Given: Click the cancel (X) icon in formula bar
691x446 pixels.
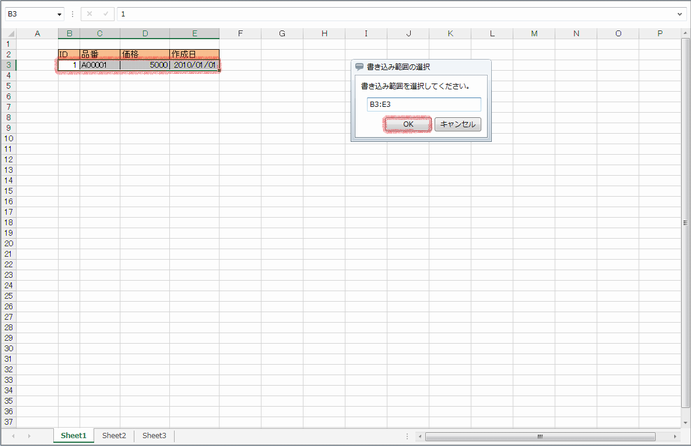Looking at the screenshot, I should [89, 15].
